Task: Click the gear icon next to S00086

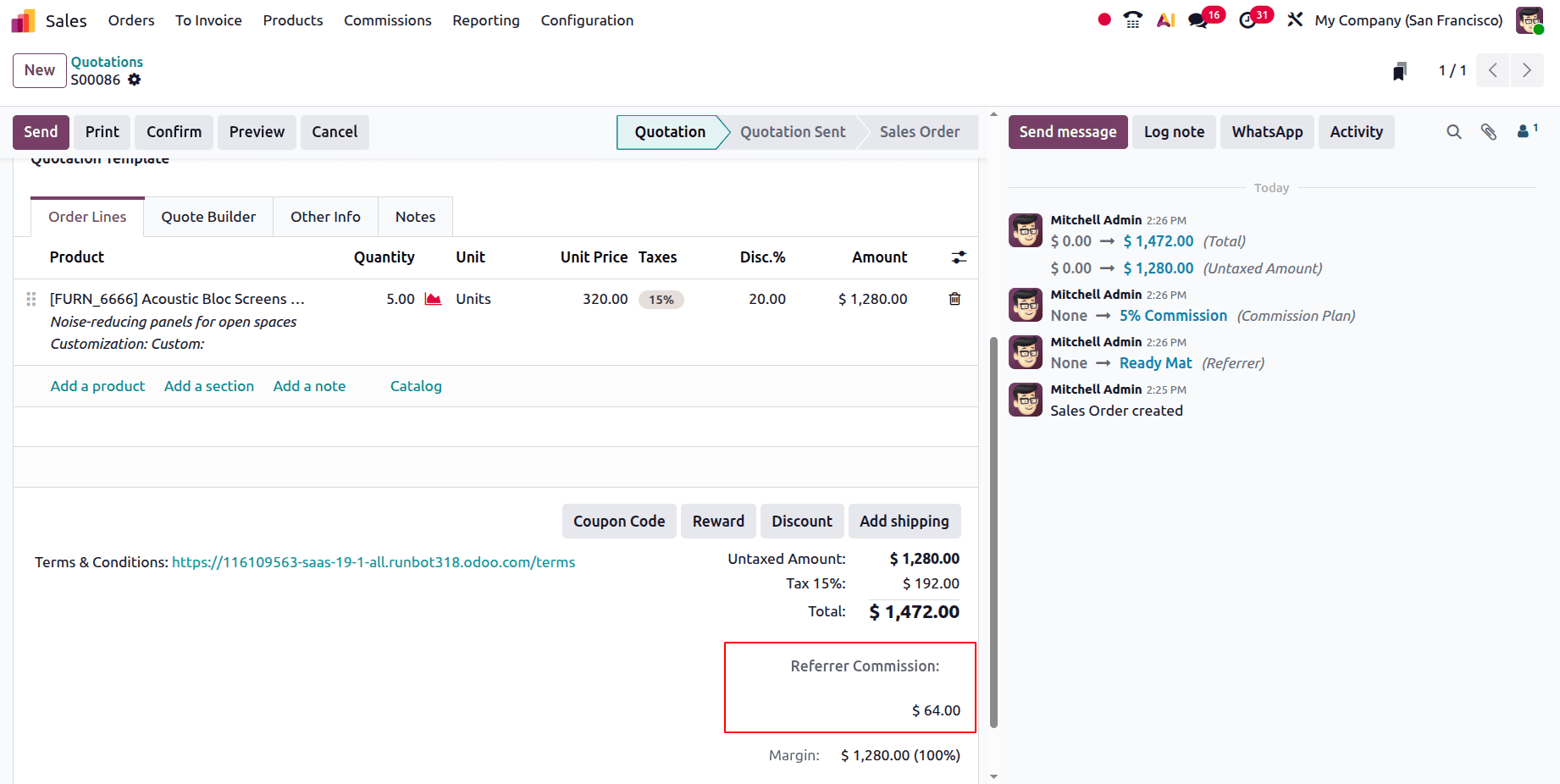Action: tap(134, 80)
